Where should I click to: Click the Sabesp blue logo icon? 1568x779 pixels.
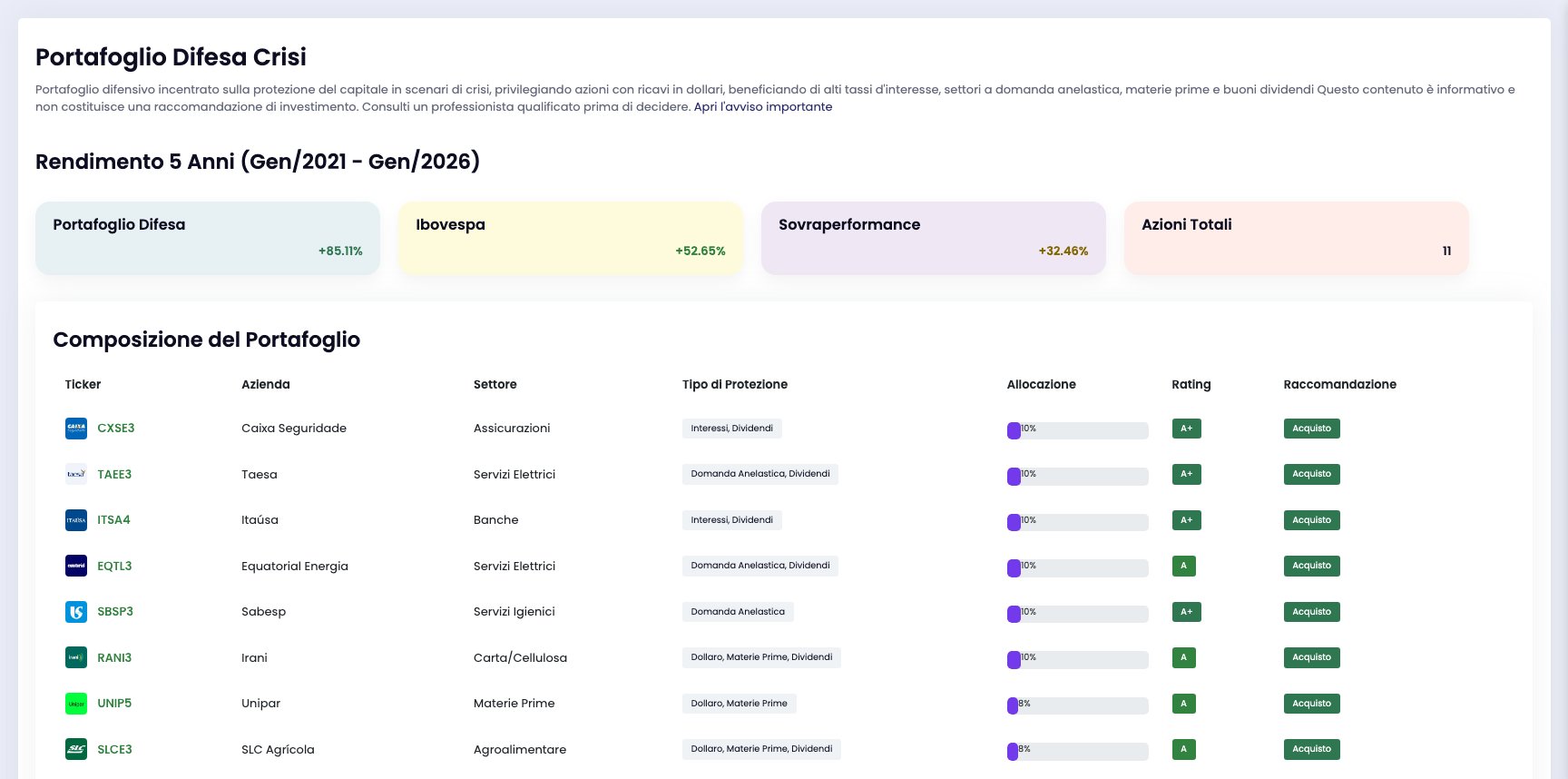(x=76, y=612)
